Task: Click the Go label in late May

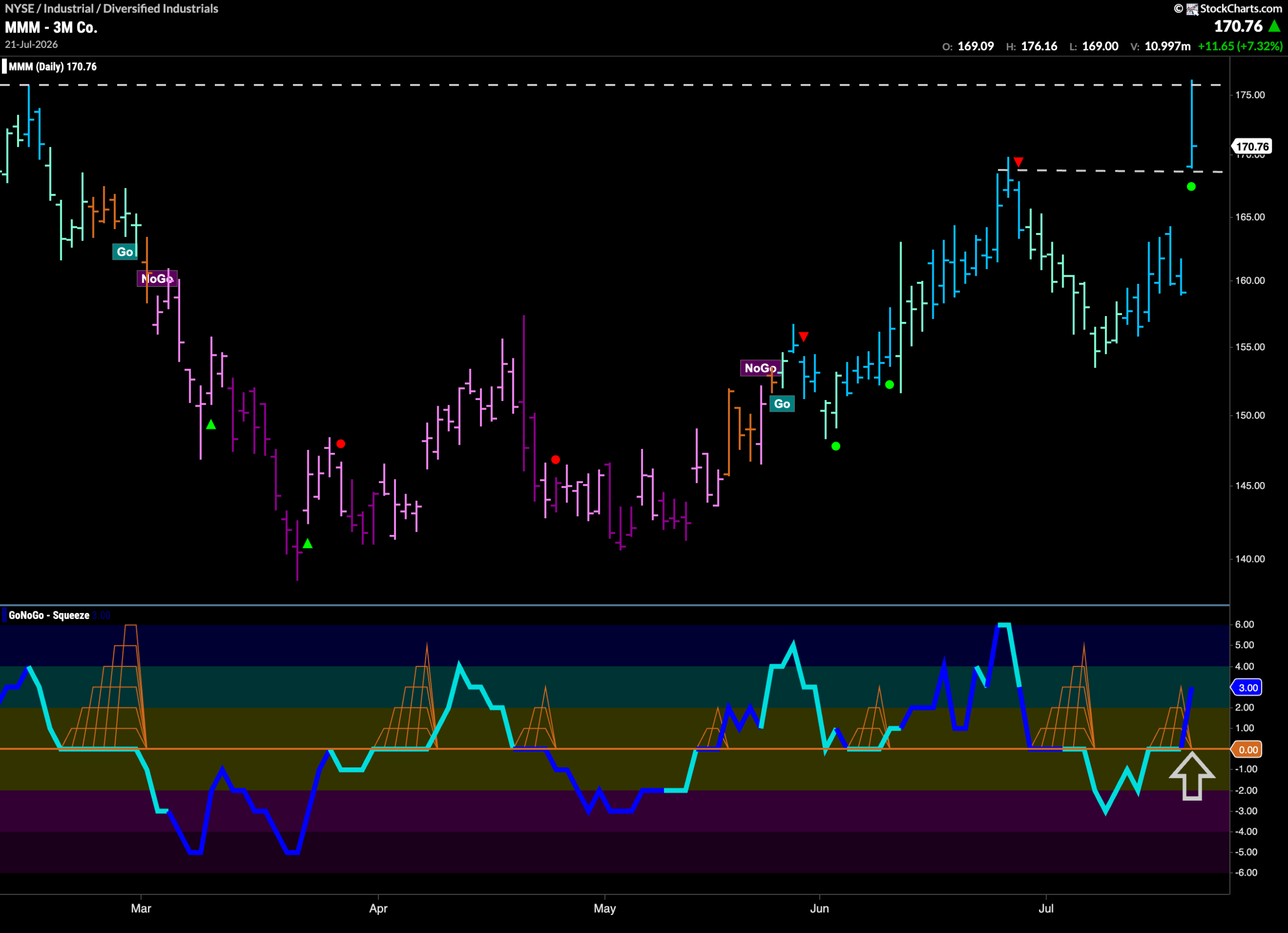Action: pyautogui.click(x=782, y=404)
